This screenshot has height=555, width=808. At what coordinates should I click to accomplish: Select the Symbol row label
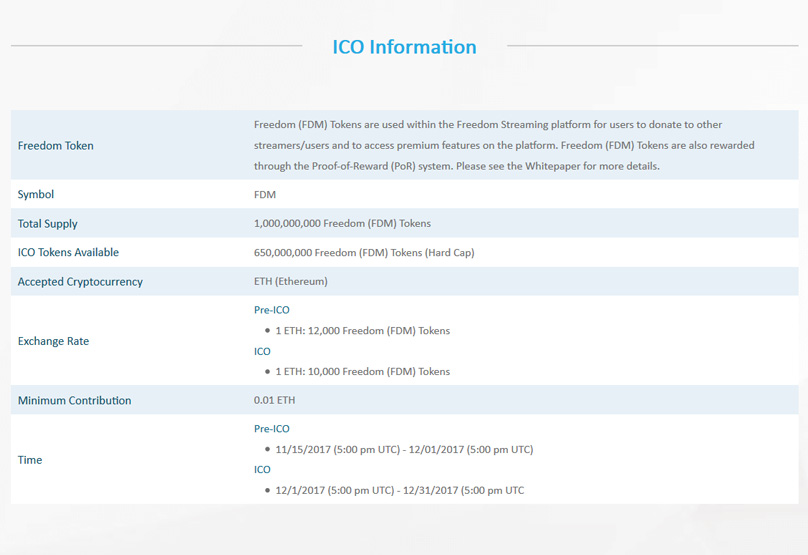tap(36, 194)
